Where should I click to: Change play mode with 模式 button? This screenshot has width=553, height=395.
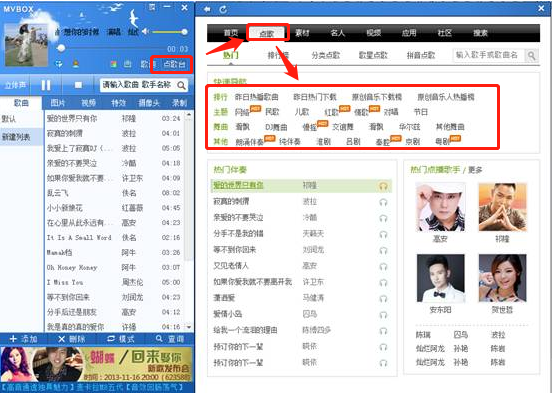pyautogui.click(x=121, y=339)
